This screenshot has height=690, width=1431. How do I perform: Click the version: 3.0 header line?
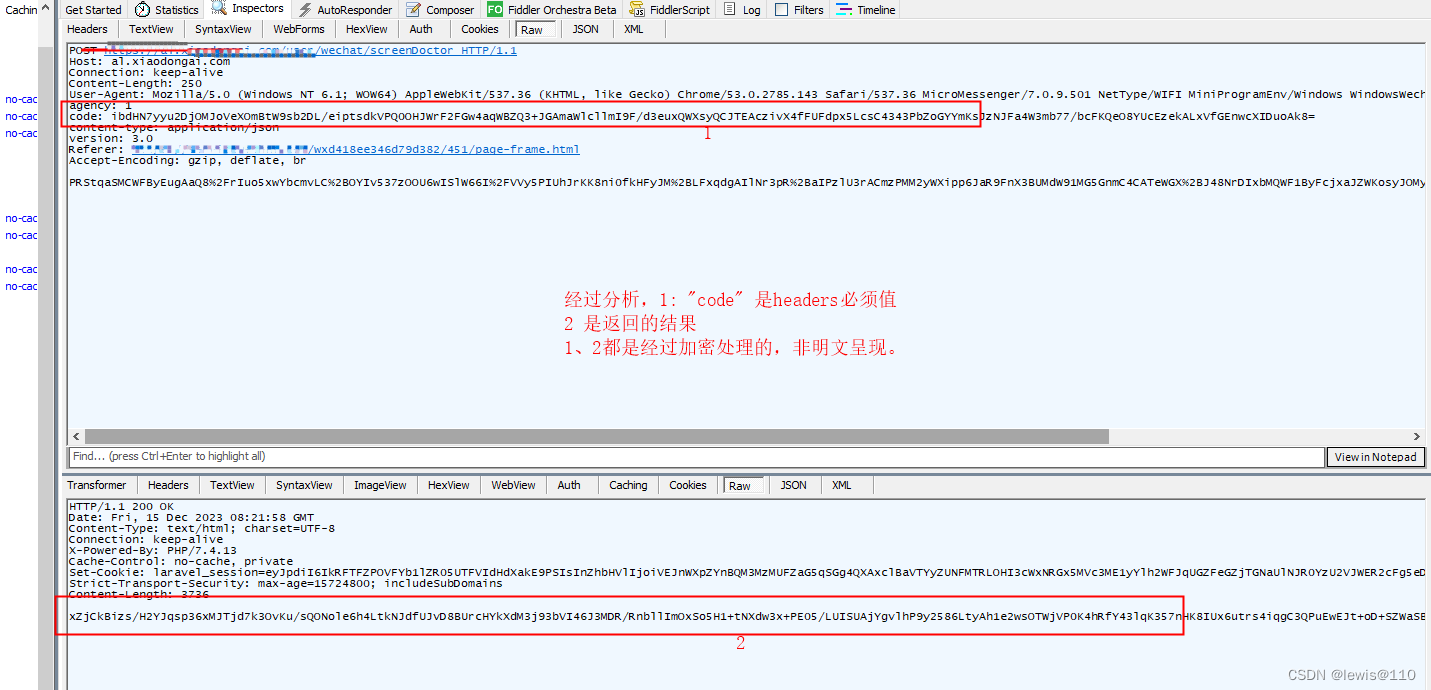click(x=110, y=138)
